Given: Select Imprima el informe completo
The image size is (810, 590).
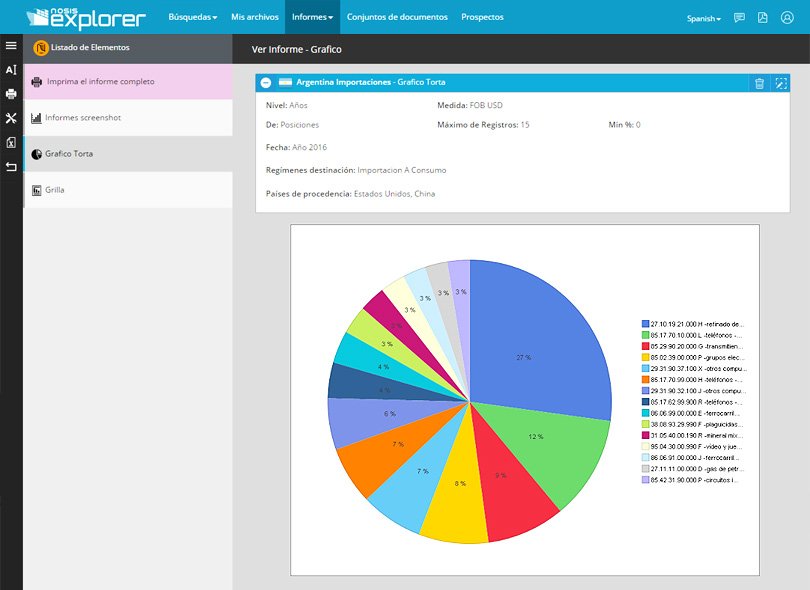Looking at the screenshot, I should tap(128, 82).
